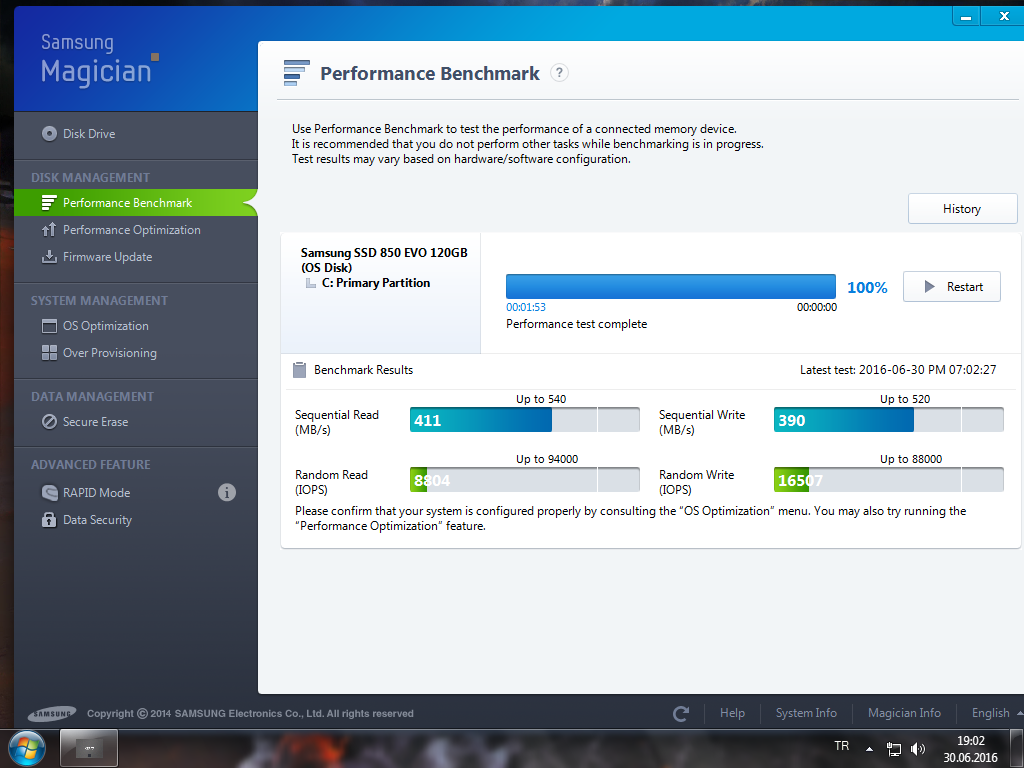
Task: Click the Firmware Update download icon
Action: (49, 257)
